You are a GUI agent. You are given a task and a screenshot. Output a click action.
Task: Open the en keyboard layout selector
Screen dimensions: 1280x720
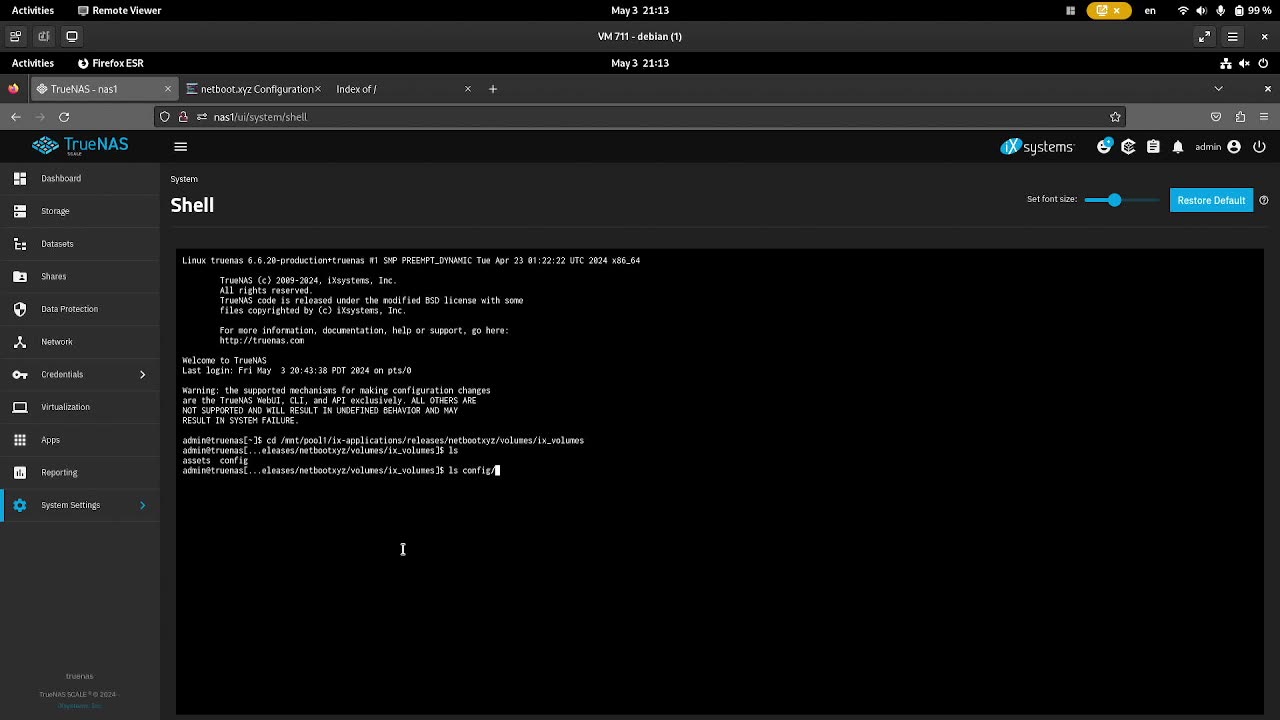click(x=1150, y=10)
